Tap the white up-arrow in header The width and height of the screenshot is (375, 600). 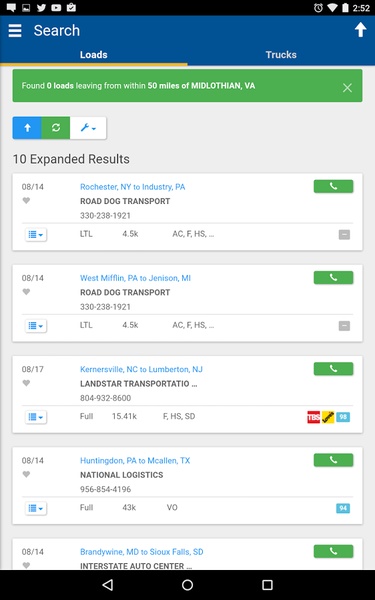point(360,30)
